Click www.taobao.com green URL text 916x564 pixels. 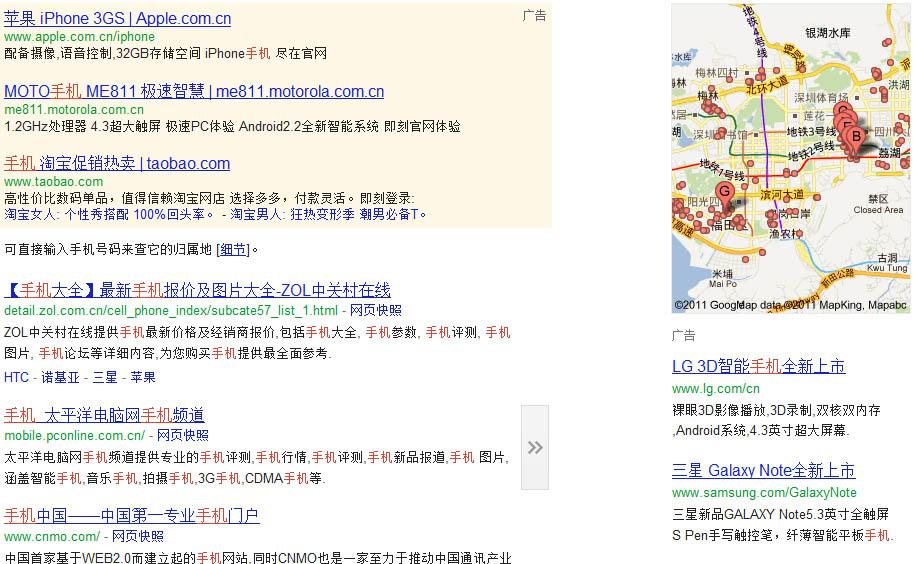(x=53, y=182)
